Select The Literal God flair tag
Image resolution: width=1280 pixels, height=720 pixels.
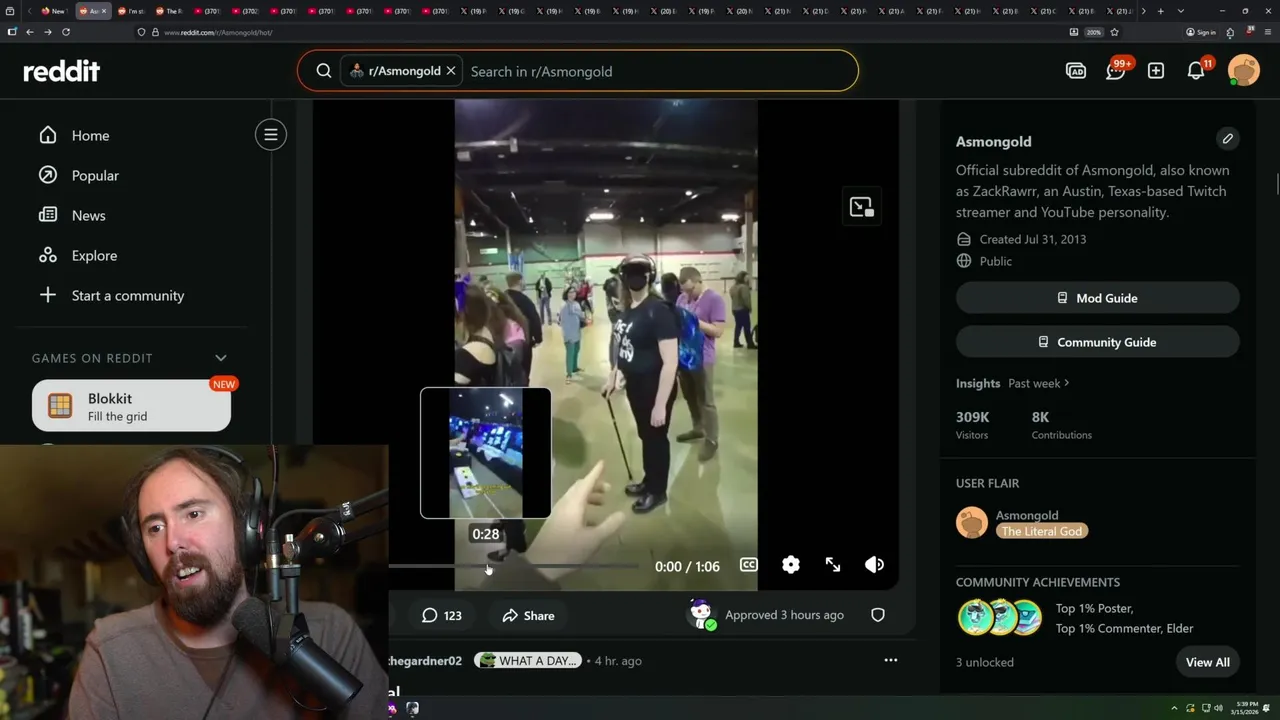pos(1042,531)
